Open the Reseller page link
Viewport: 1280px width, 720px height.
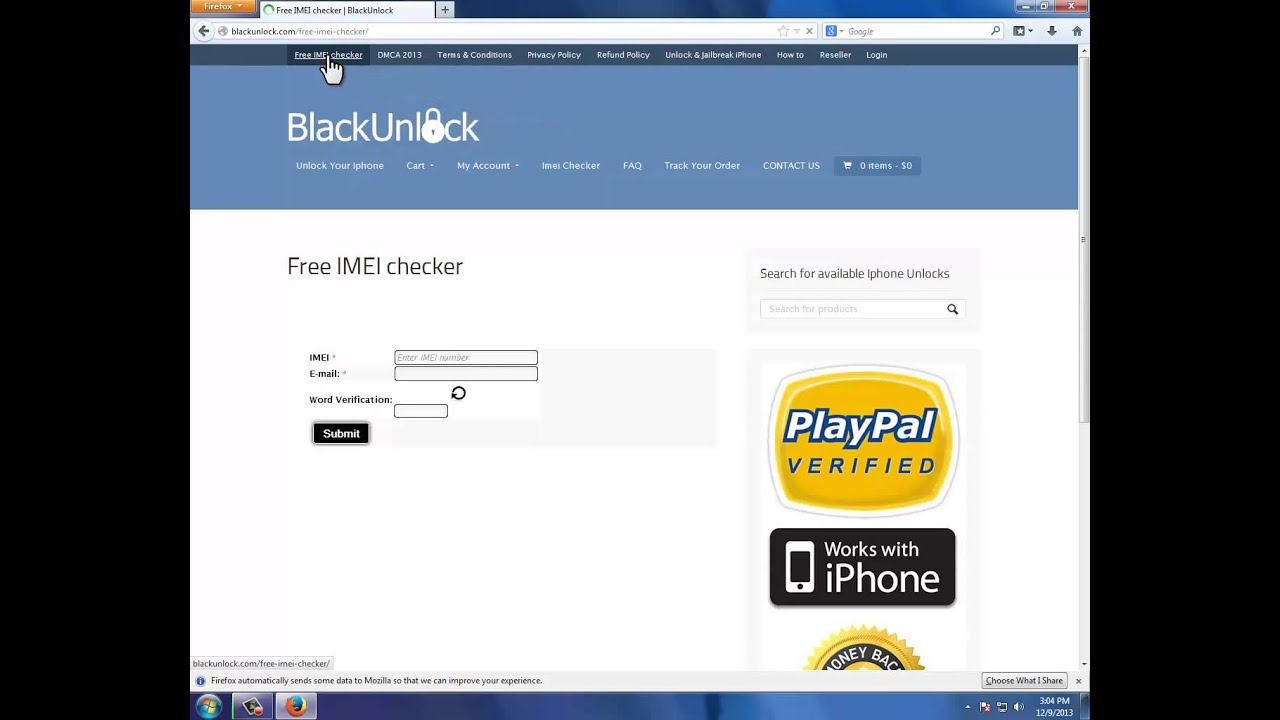click(835, 55)
